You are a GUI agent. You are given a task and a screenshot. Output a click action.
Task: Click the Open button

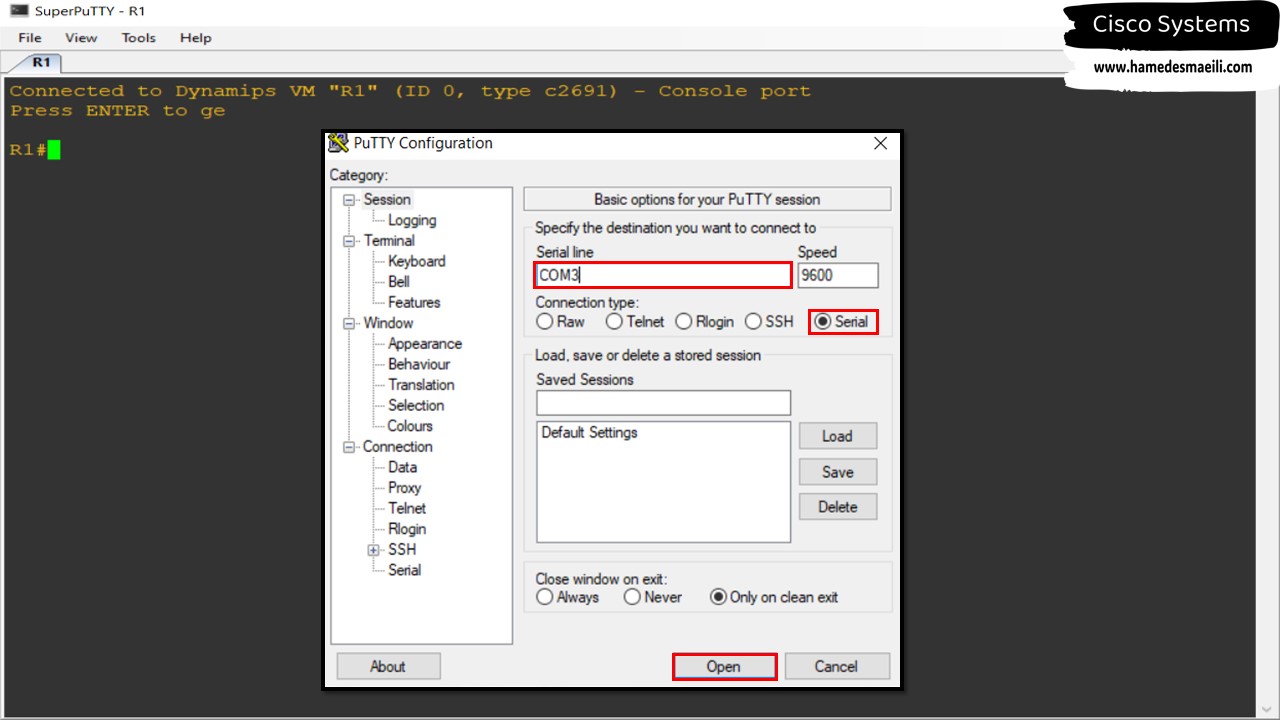click(x=724, y=667)
